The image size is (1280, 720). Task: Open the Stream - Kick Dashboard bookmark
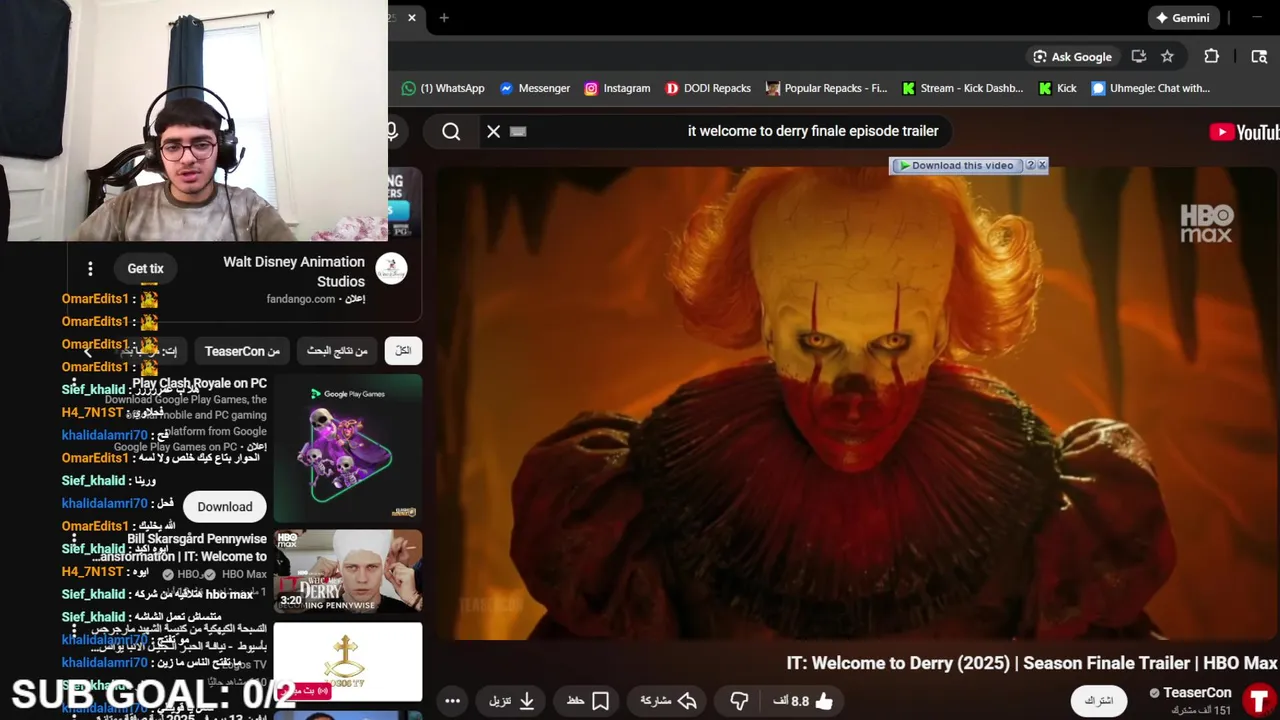coord(963,88)
